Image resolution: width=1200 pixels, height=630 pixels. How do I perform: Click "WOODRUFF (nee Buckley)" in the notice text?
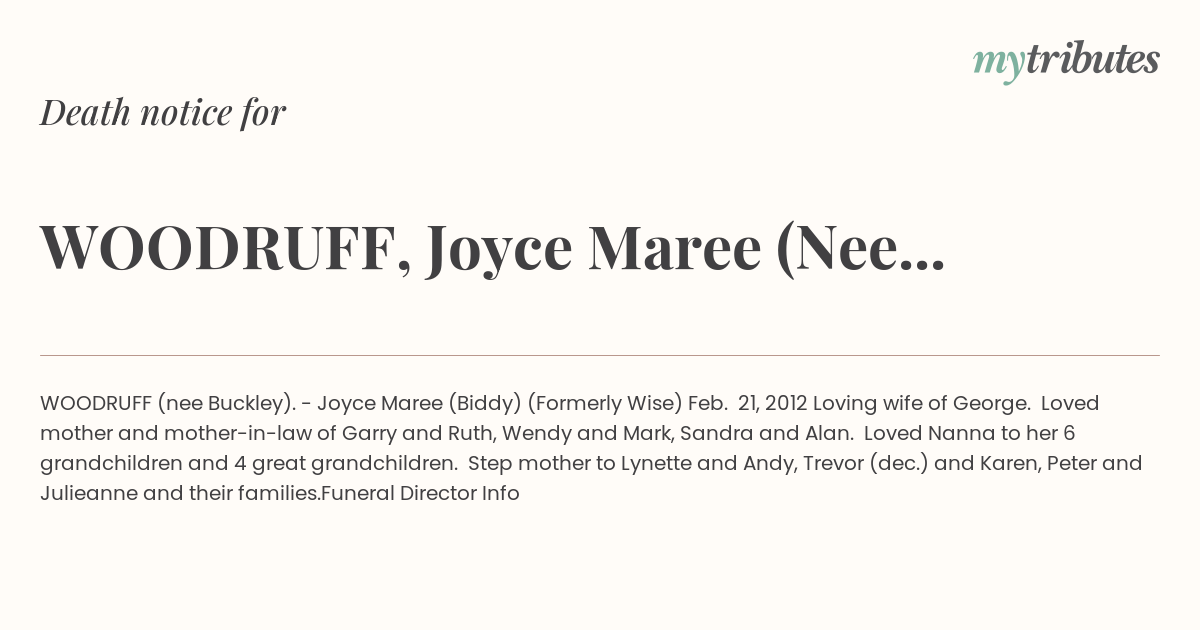click(166, 404)
